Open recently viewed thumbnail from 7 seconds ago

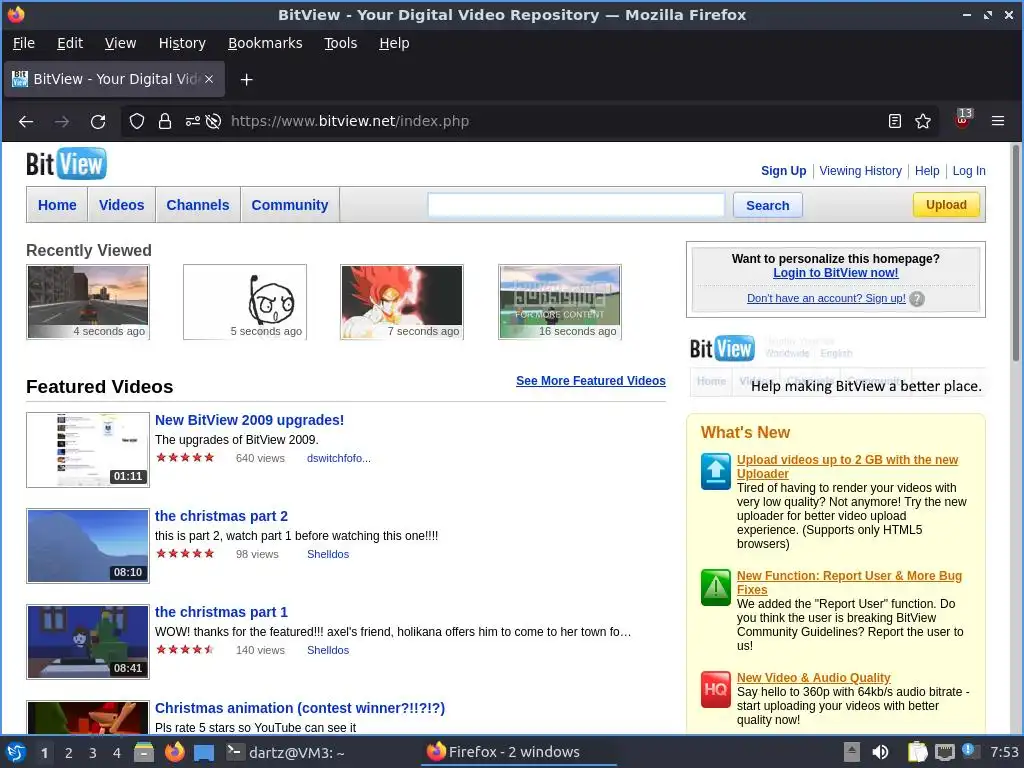(402, 302)
